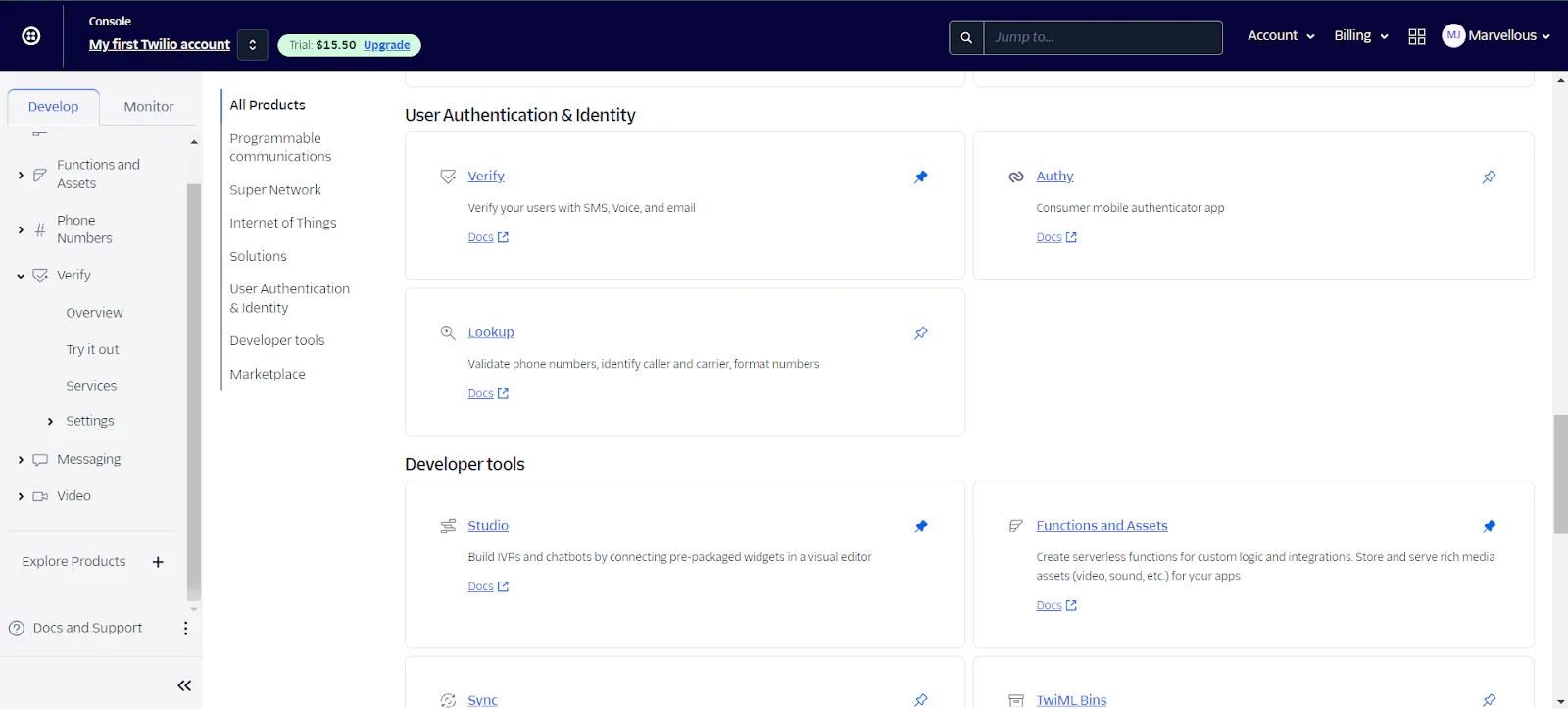Select Super Network category
Viewport: 1568px width, 709px height.
point(275,190)
